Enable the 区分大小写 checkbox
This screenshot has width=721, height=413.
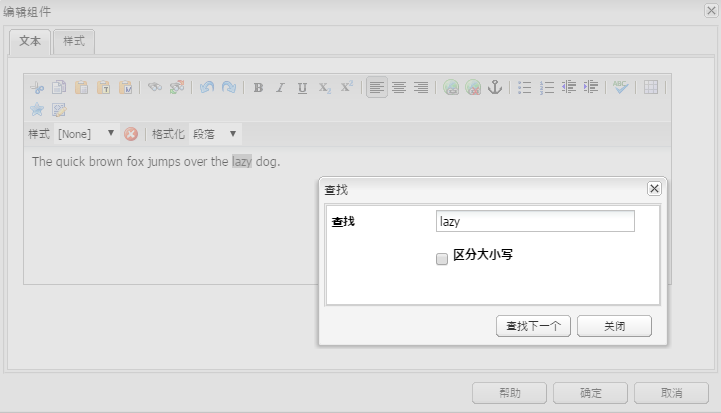point(442,259)
